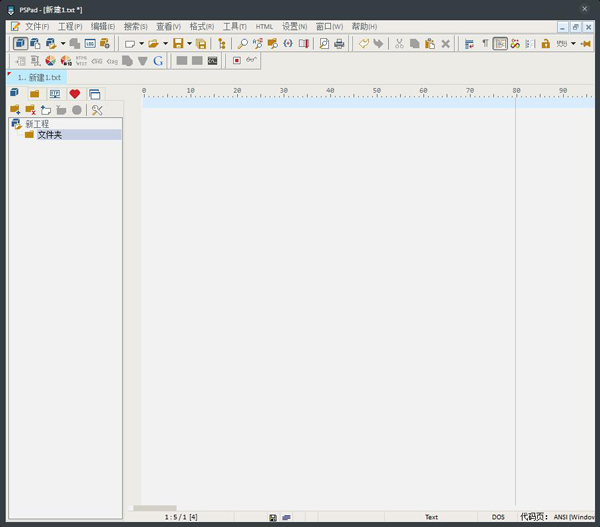
Task: Click the macro record button
Action: 236,60
